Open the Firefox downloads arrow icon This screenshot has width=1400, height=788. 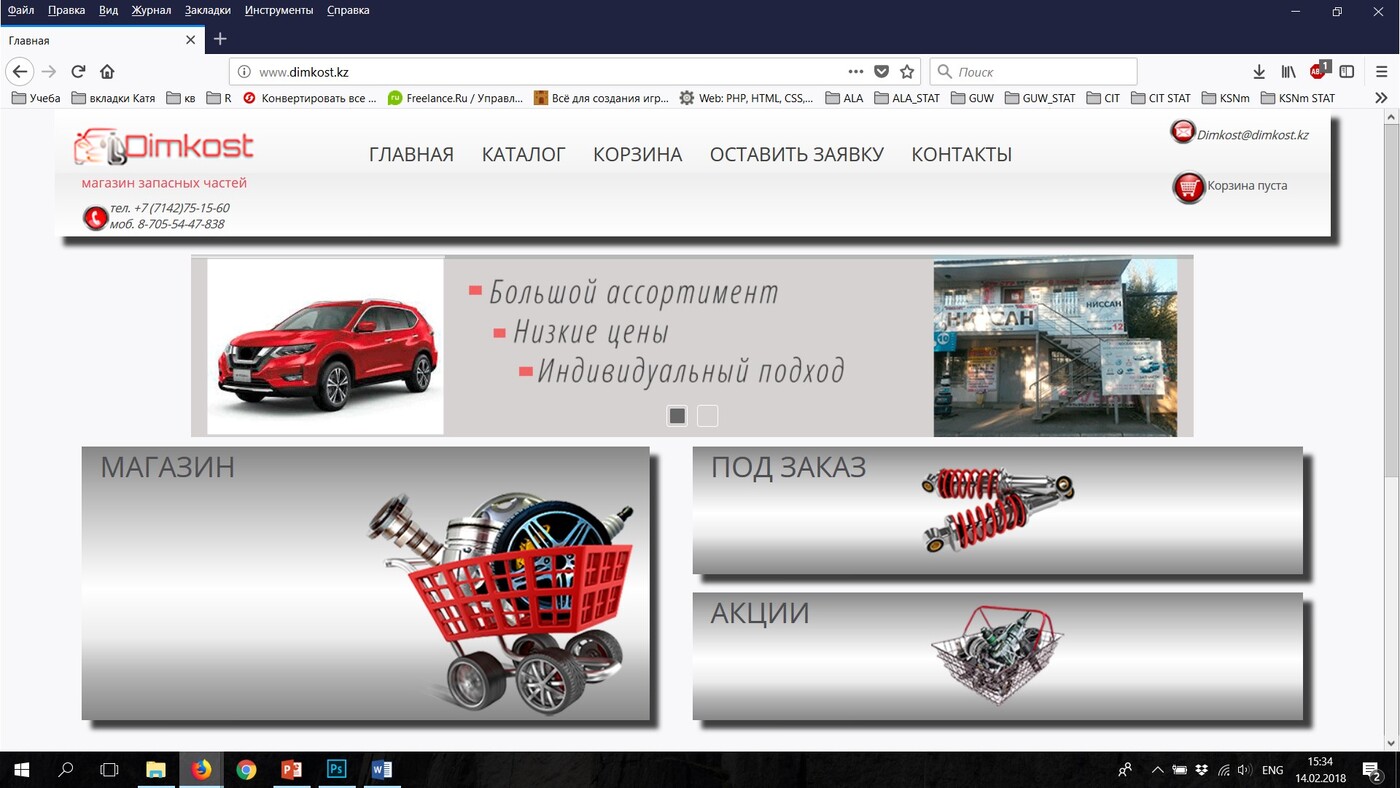1259,72
